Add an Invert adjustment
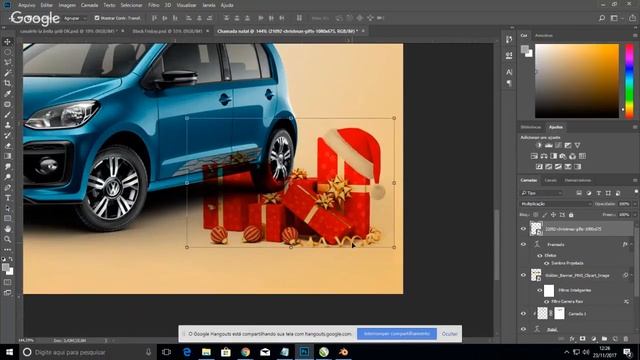 539,167
